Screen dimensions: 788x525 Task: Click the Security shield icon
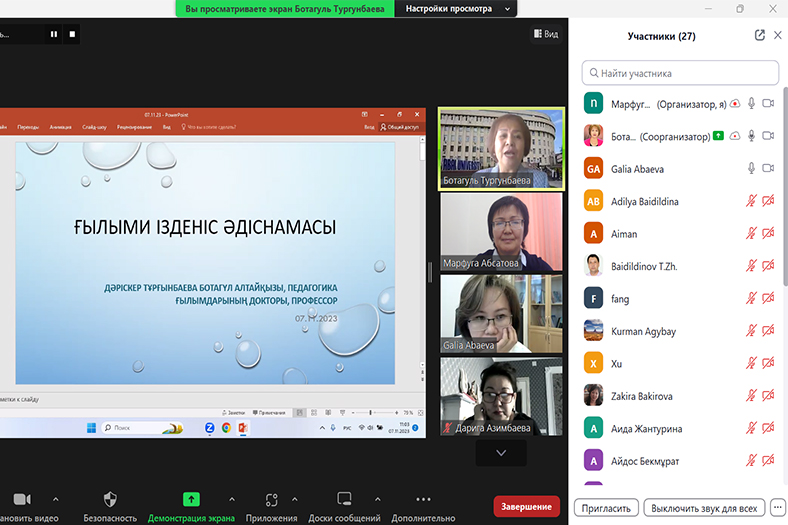(110, 499)
